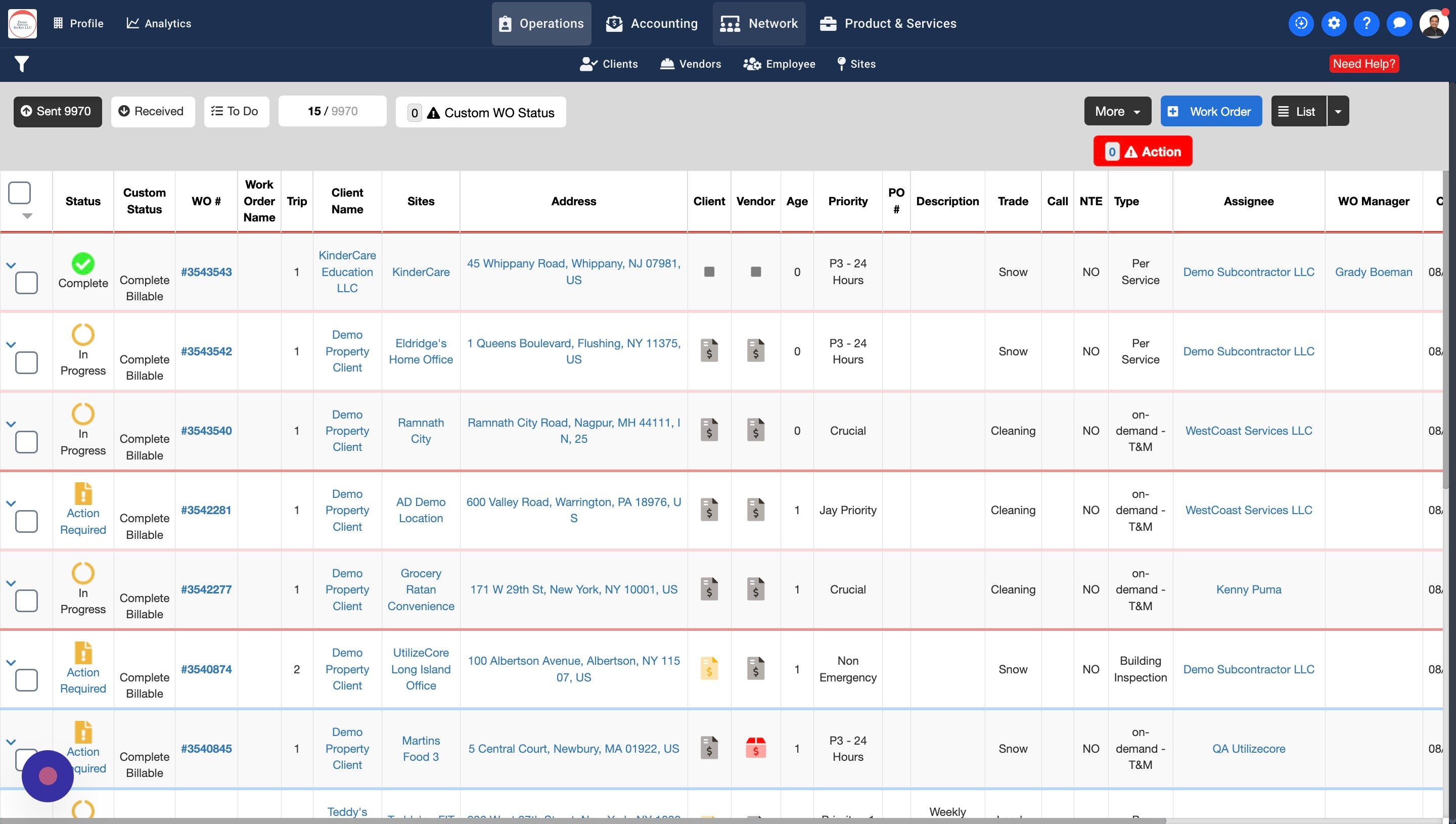
Task: Click red vendor invoice icon for #3540845
Action: (x=755, y=748)
